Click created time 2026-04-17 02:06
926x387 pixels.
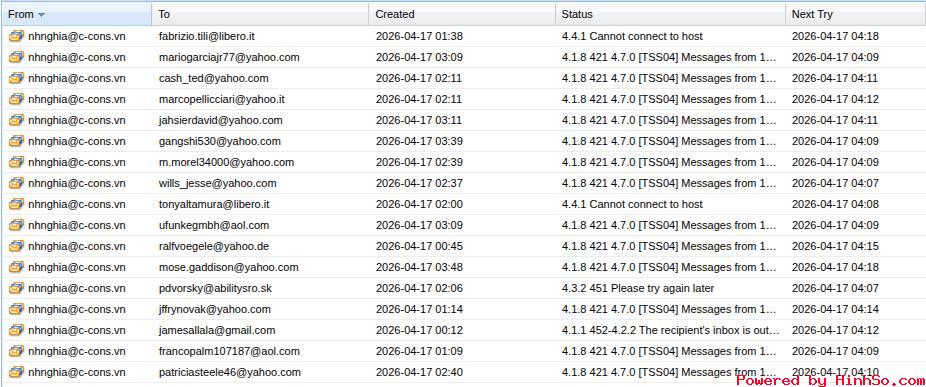pos(419,288)
